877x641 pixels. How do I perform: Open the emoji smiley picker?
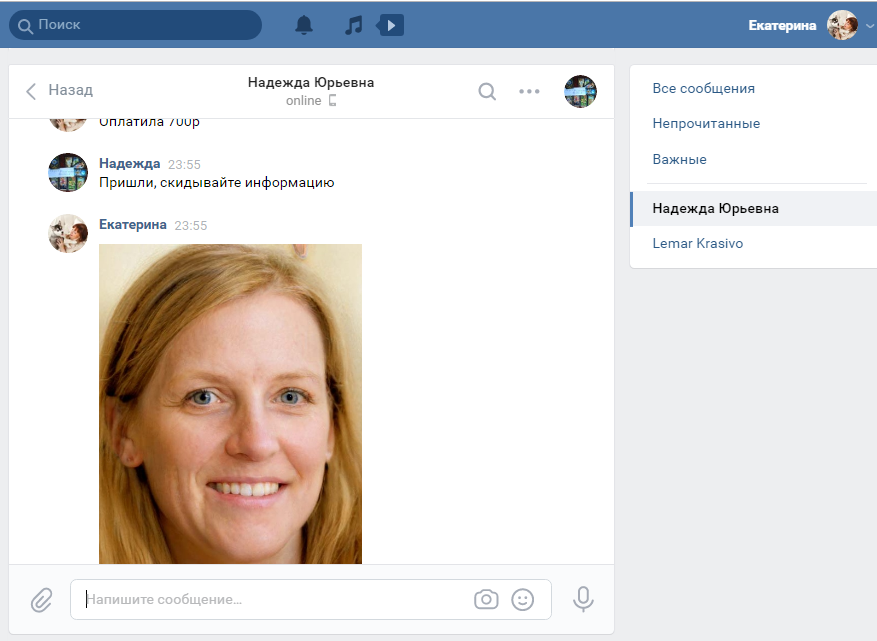click(x=522, y=599)
